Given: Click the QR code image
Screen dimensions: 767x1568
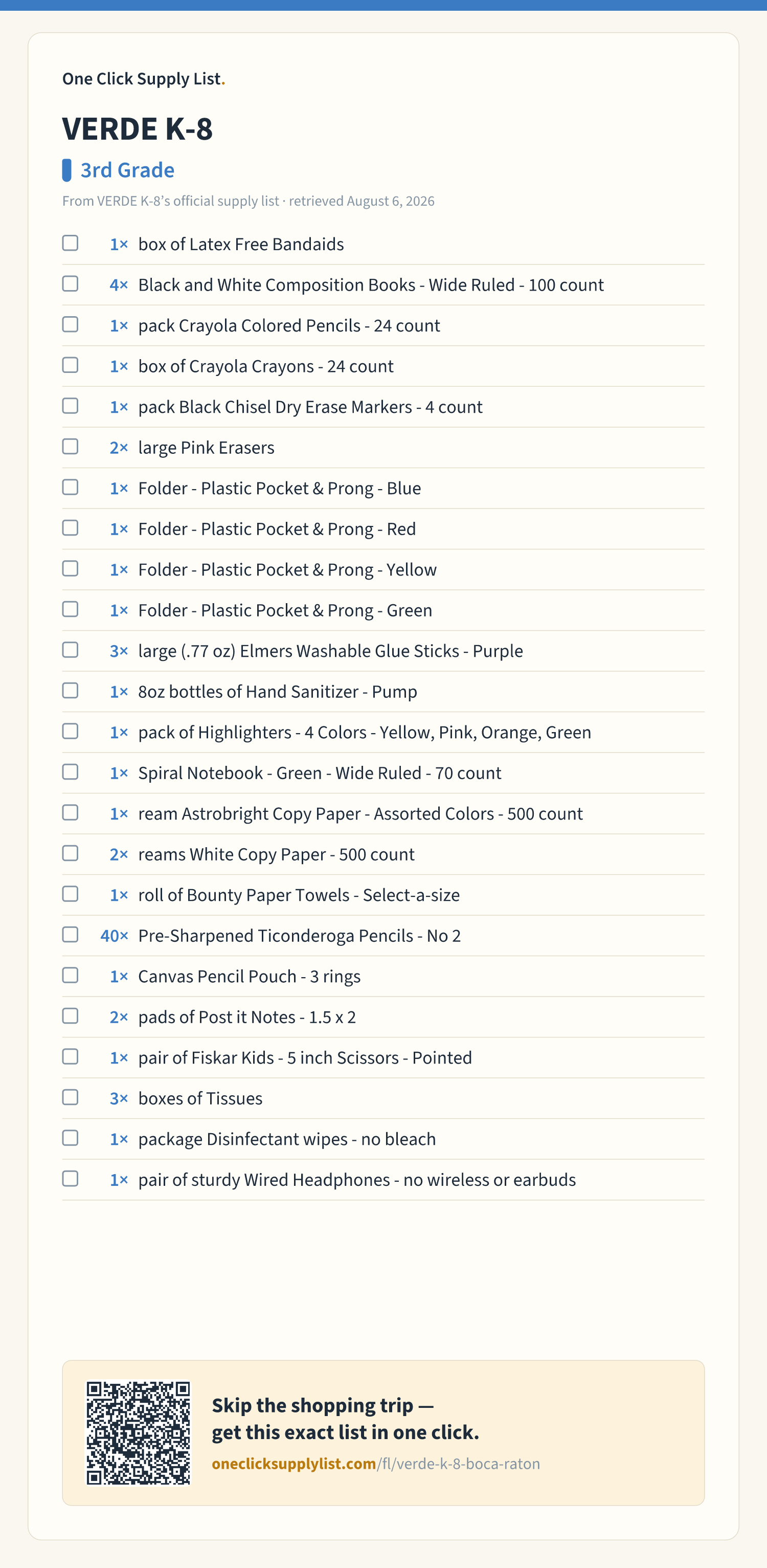Looking at the screenshot, I should tap(138, 1432).
